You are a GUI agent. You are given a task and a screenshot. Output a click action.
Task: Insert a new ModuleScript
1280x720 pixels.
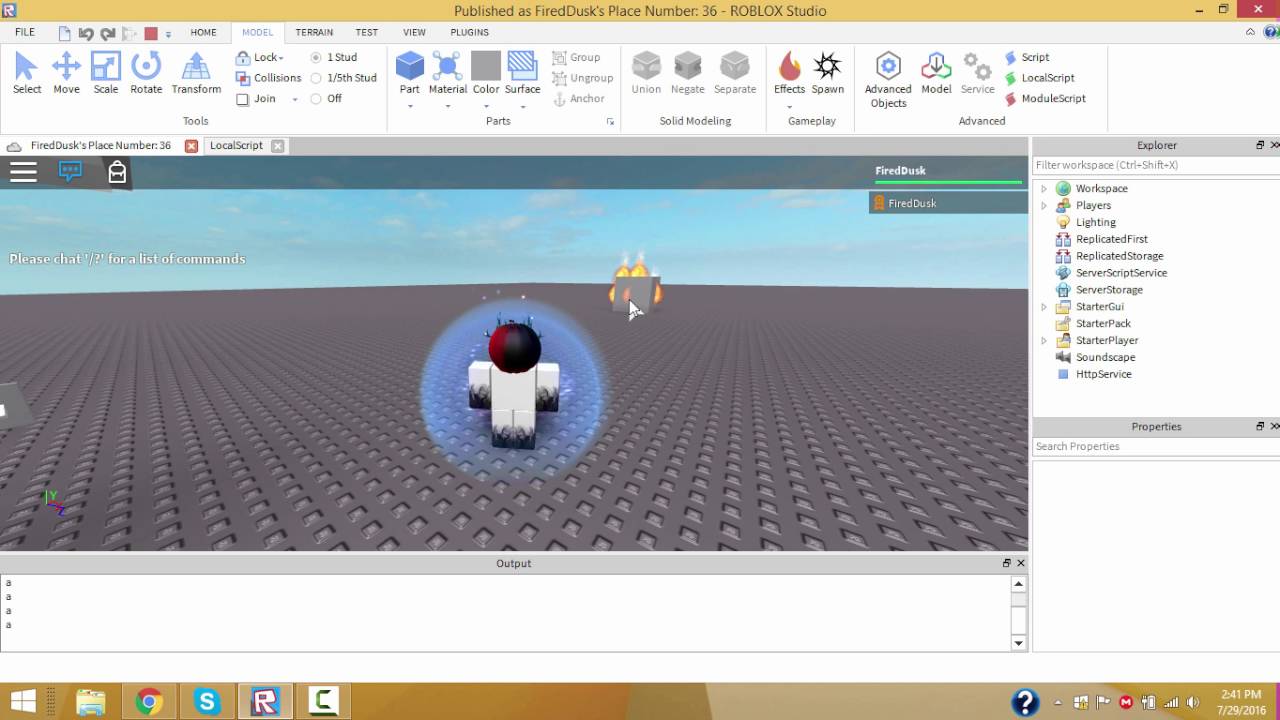click(1045, 98)
